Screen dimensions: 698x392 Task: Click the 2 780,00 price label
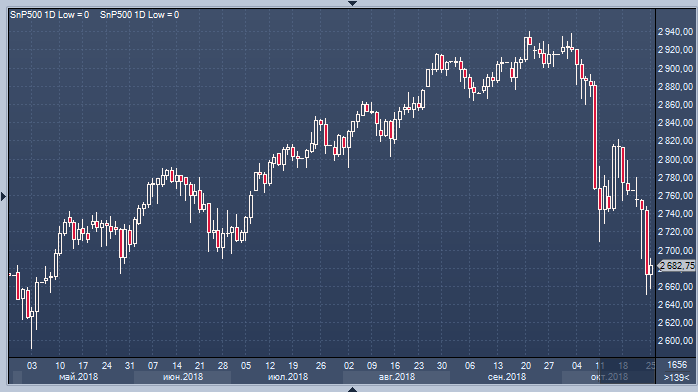coord(675,178)
